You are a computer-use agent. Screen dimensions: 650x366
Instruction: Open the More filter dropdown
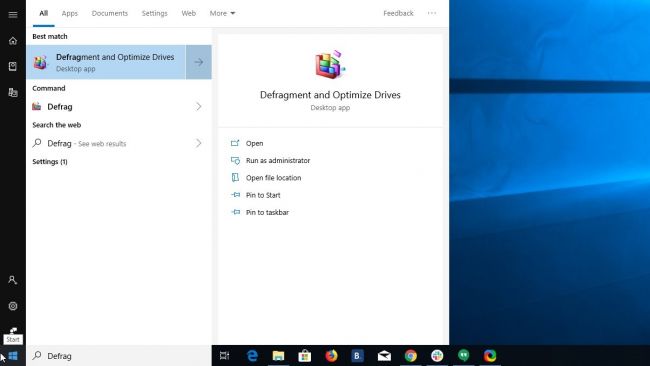click(222, 13)
